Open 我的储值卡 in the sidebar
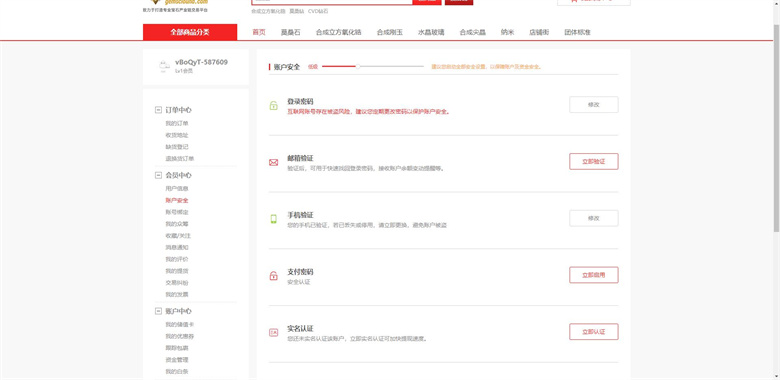 click(x=180, y=324)
